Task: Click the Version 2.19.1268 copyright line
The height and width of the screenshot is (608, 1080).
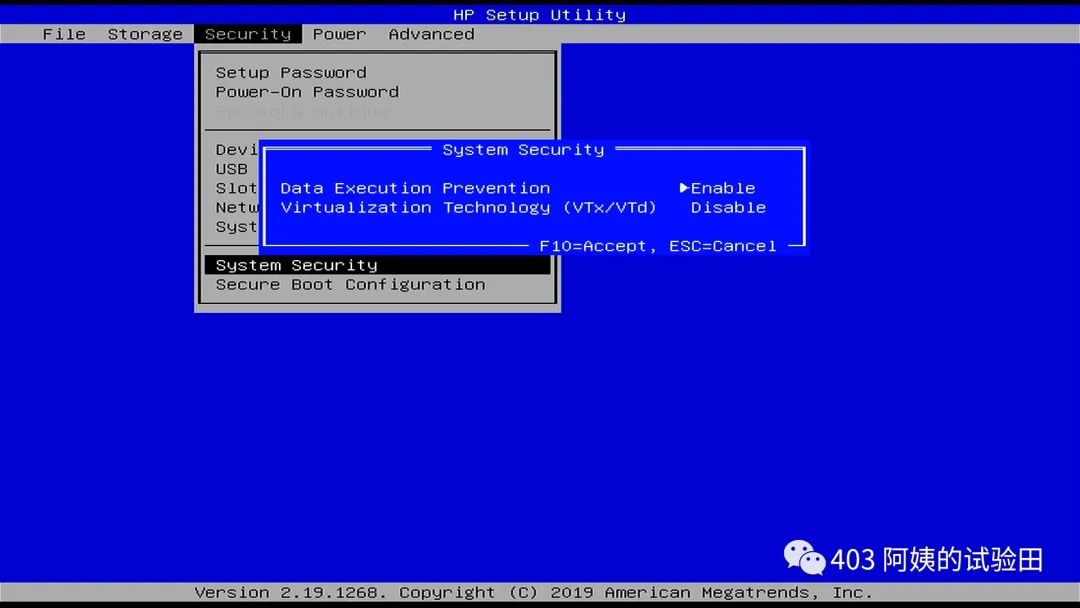Action: point(533,592)
